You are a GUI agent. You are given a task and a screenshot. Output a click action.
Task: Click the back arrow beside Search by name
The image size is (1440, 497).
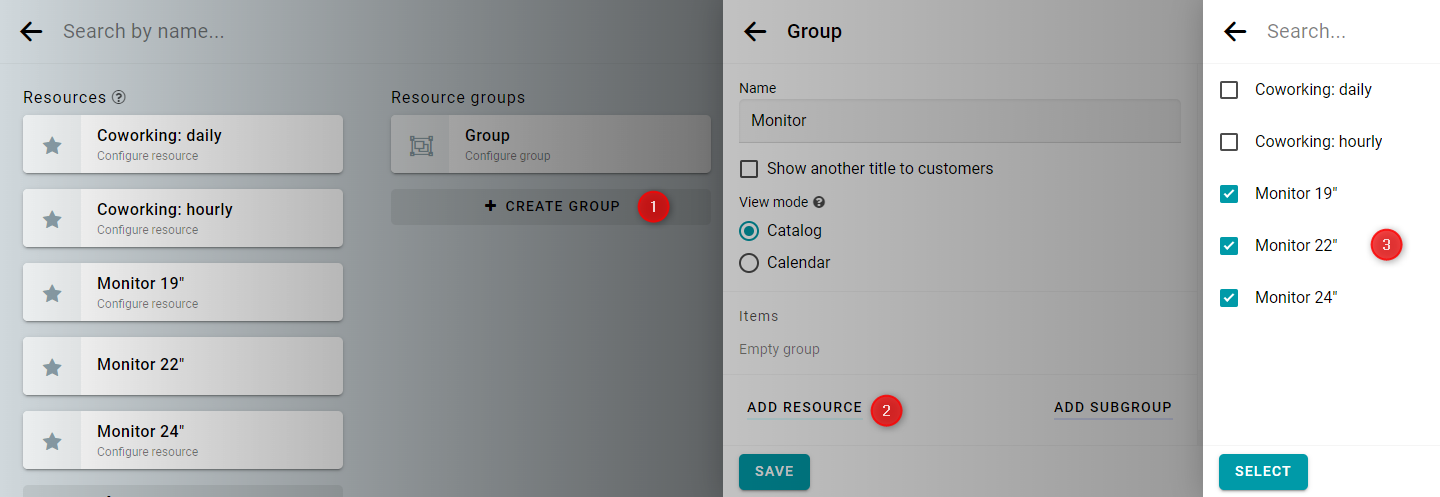coord(31,31)
